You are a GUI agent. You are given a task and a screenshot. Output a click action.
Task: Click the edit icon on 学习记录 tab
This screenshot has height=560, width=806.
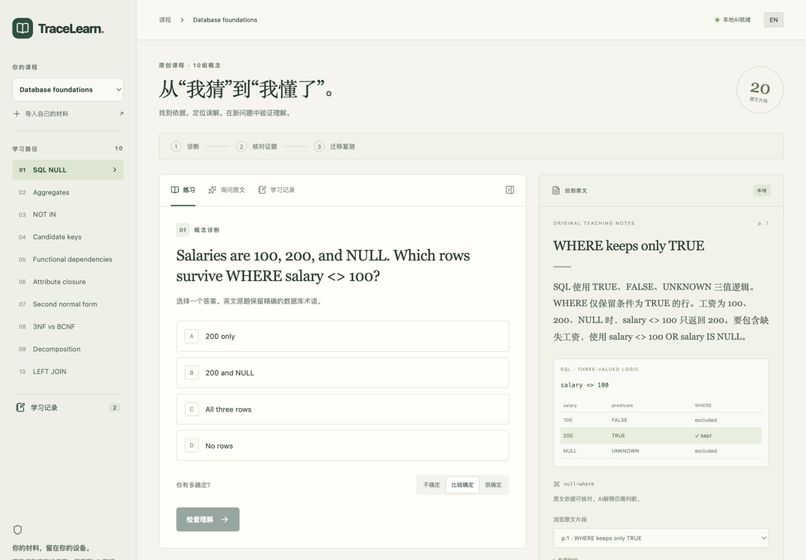[262, 190]
